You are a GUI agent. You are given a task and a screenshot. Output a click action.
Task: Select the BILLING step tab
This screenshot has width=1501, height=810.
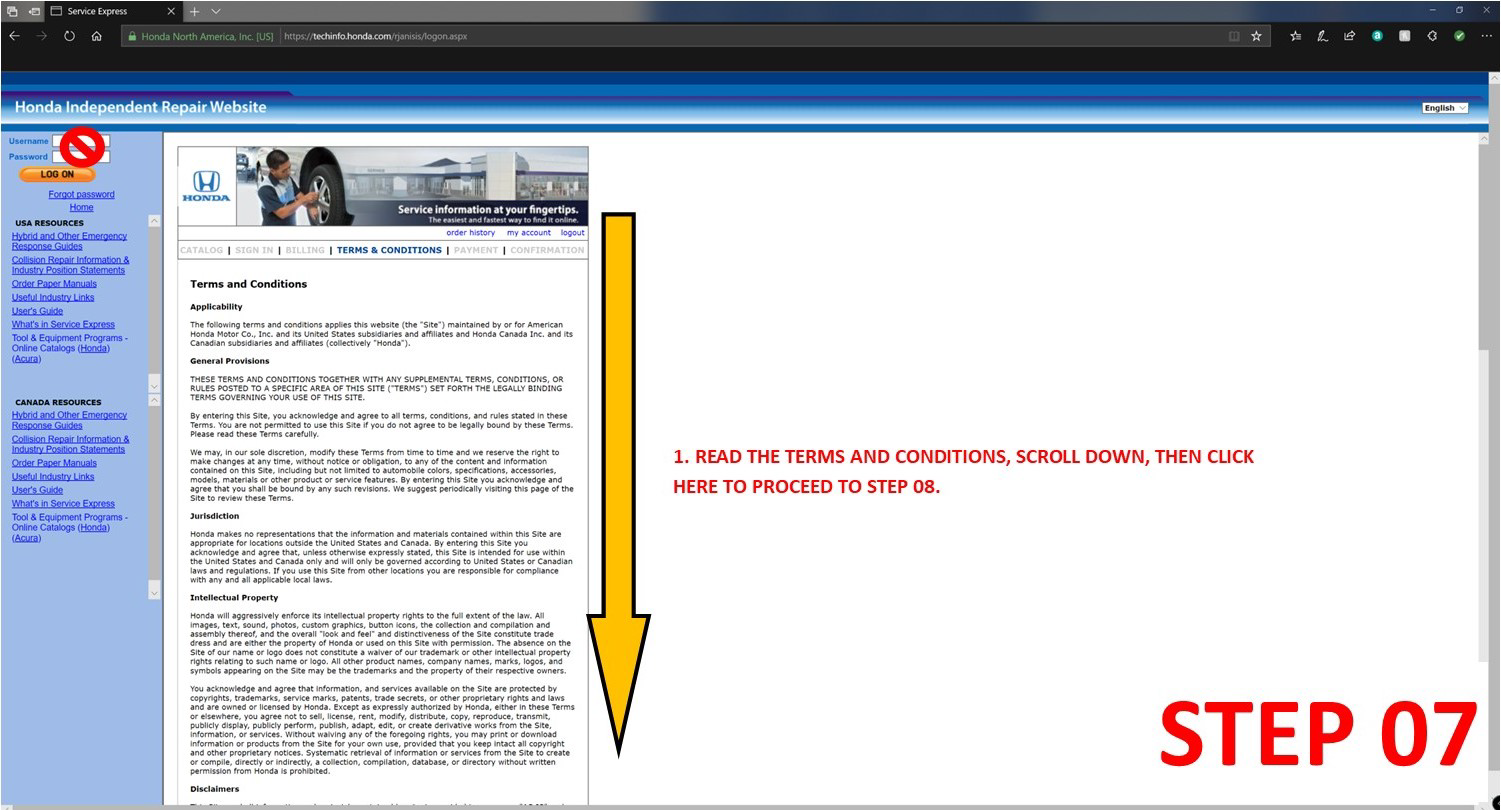(305, 250)
